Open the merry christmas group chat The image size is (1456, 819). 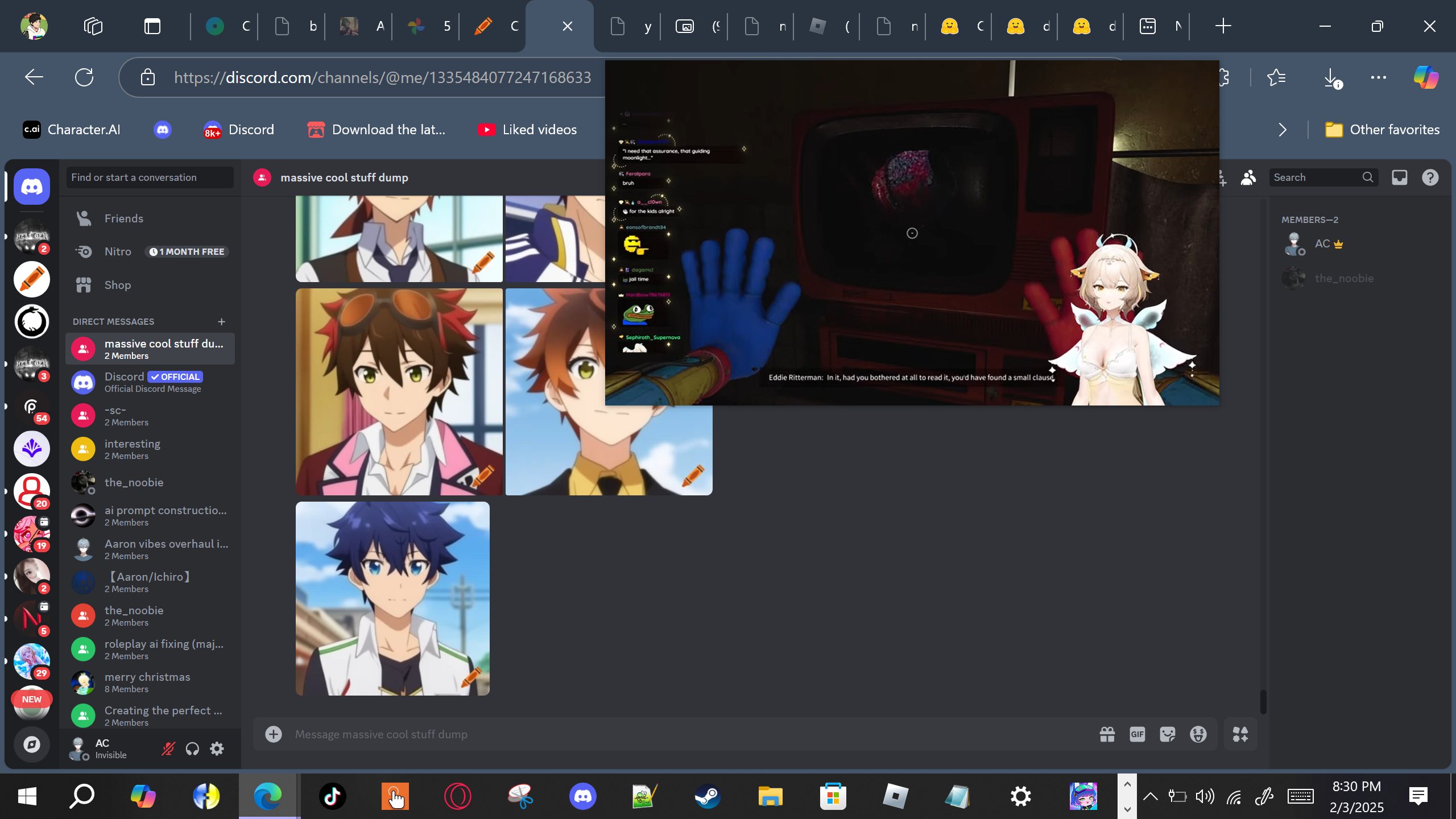150,682
